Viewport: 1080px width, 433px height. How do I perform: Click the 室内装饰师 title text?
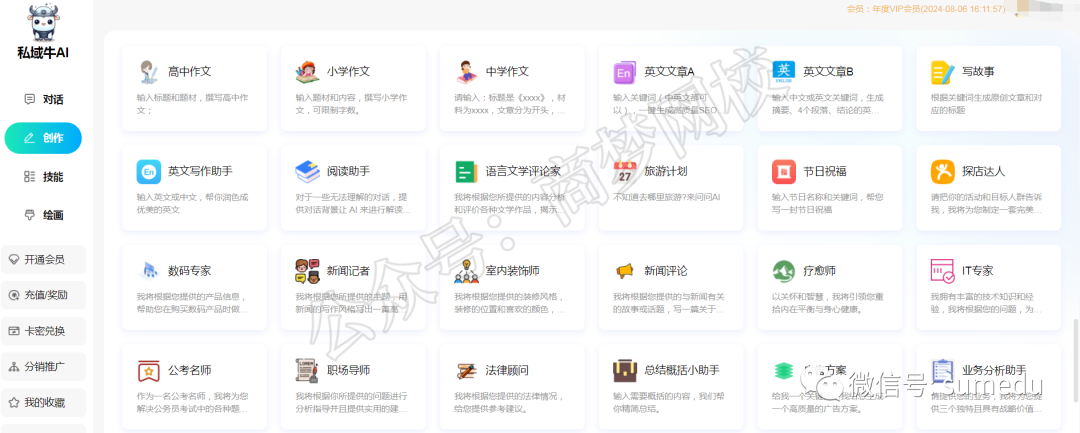tap(512, 271)
